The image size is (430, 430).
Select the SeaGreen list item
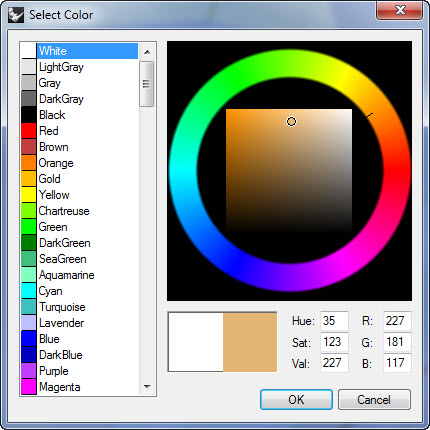click(x=79, y=259)
